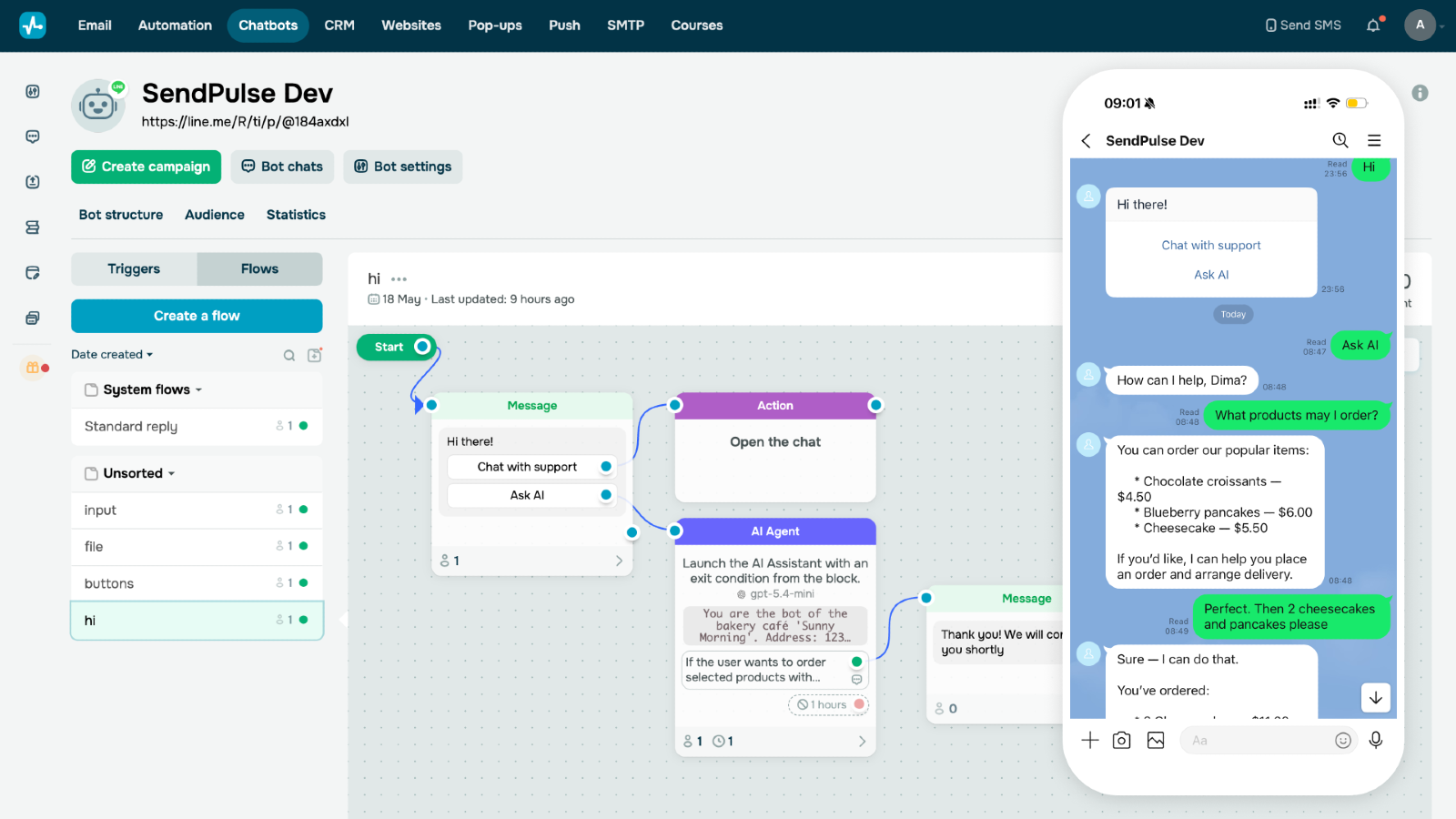1456x819 pixels.
Task: Select the Standard reply flow
Action: point(197,426)
